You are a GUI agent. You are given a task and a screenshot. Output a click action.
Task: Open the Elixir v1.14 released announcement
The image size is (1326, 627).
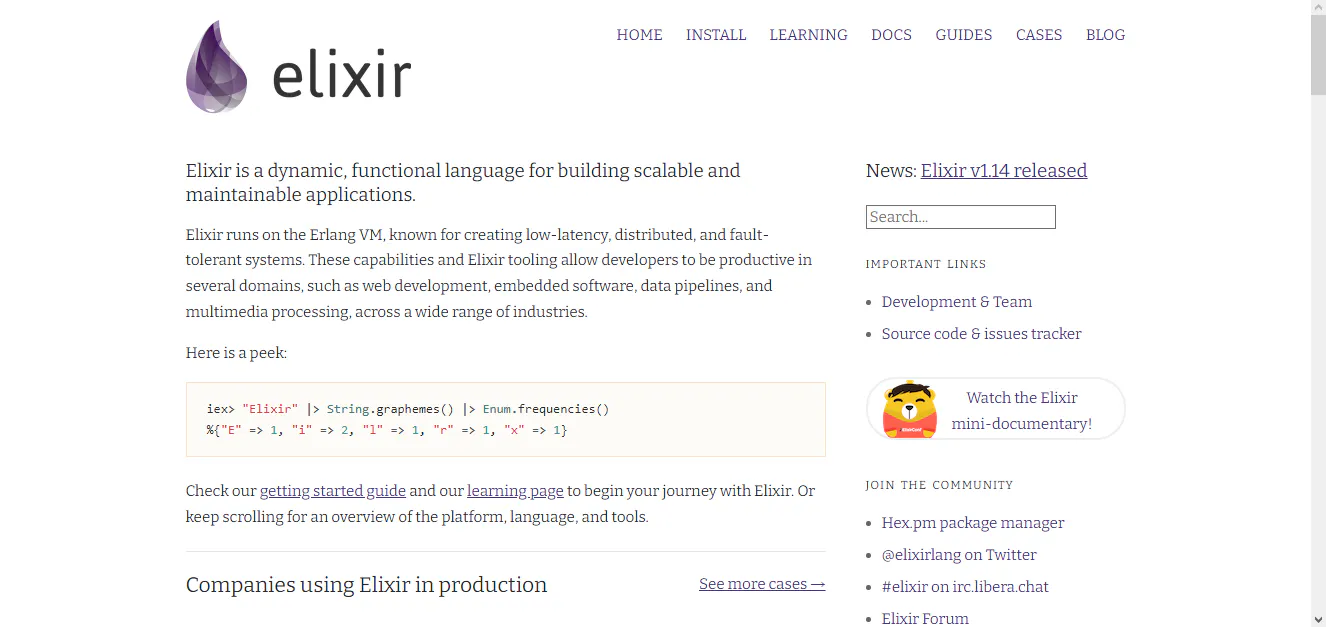click(x=1003, y=170)
